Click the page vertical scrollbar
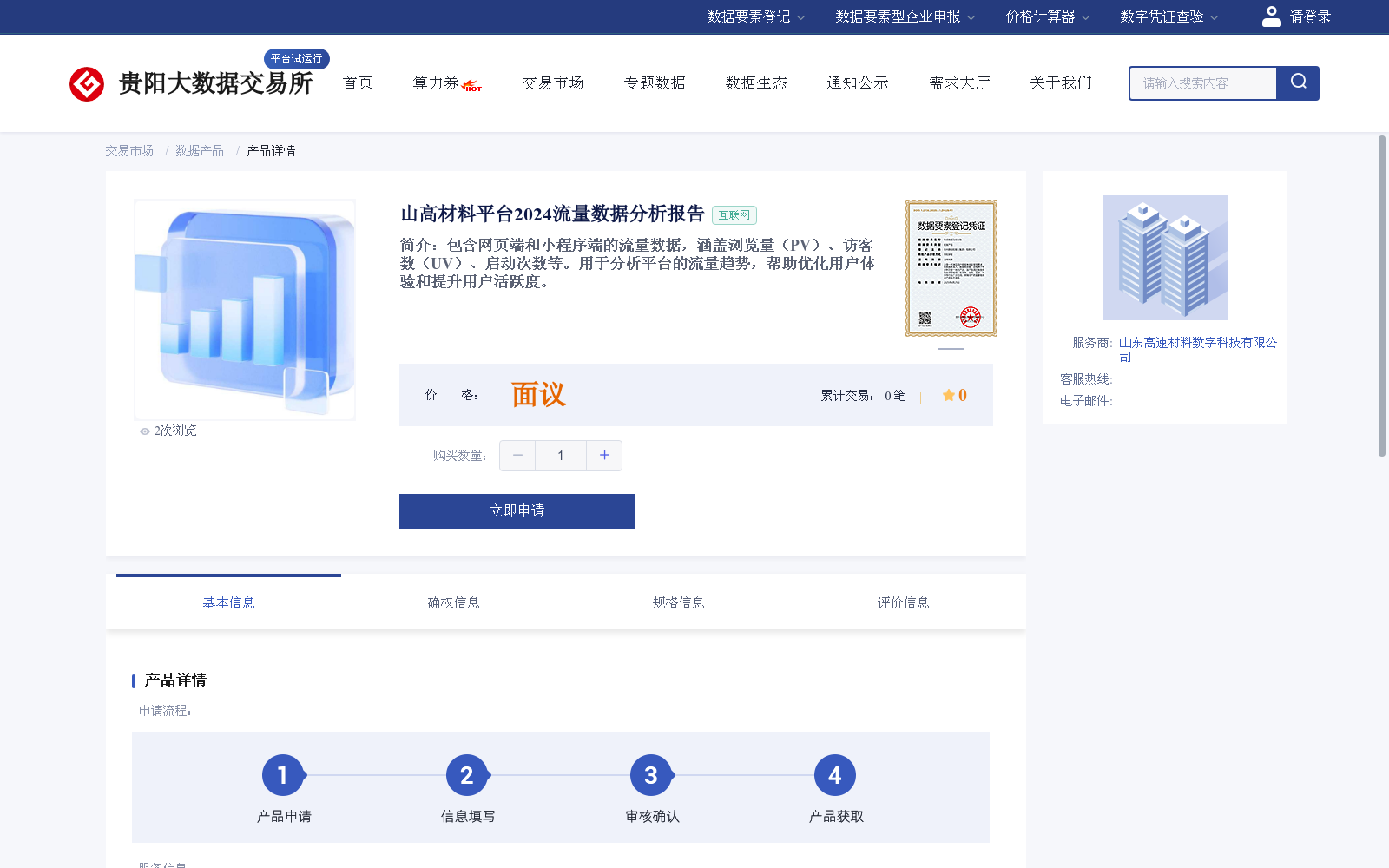The width and height of the screenshot is (1389, 868). (x=1382, y=295)
